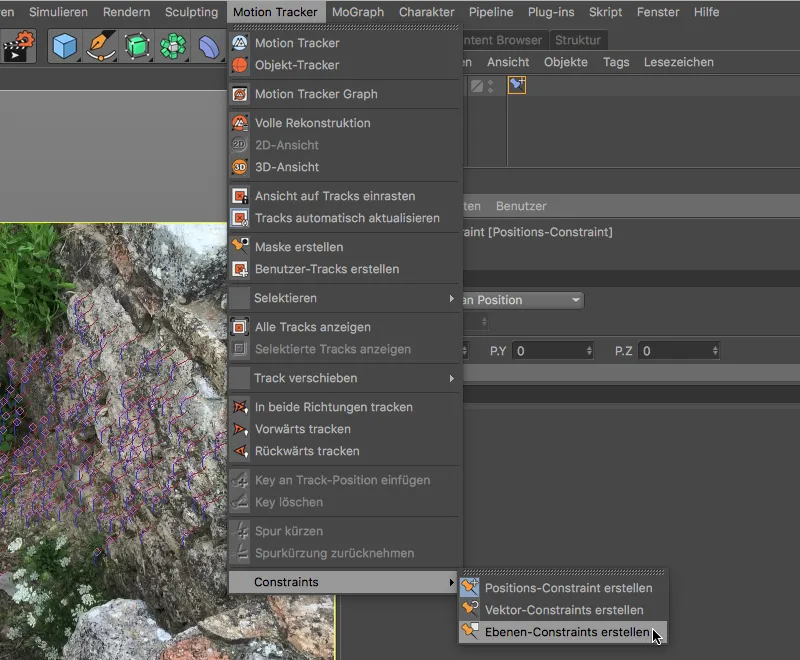Choose Motion Tracker Graph from the menu

point(344,94)
